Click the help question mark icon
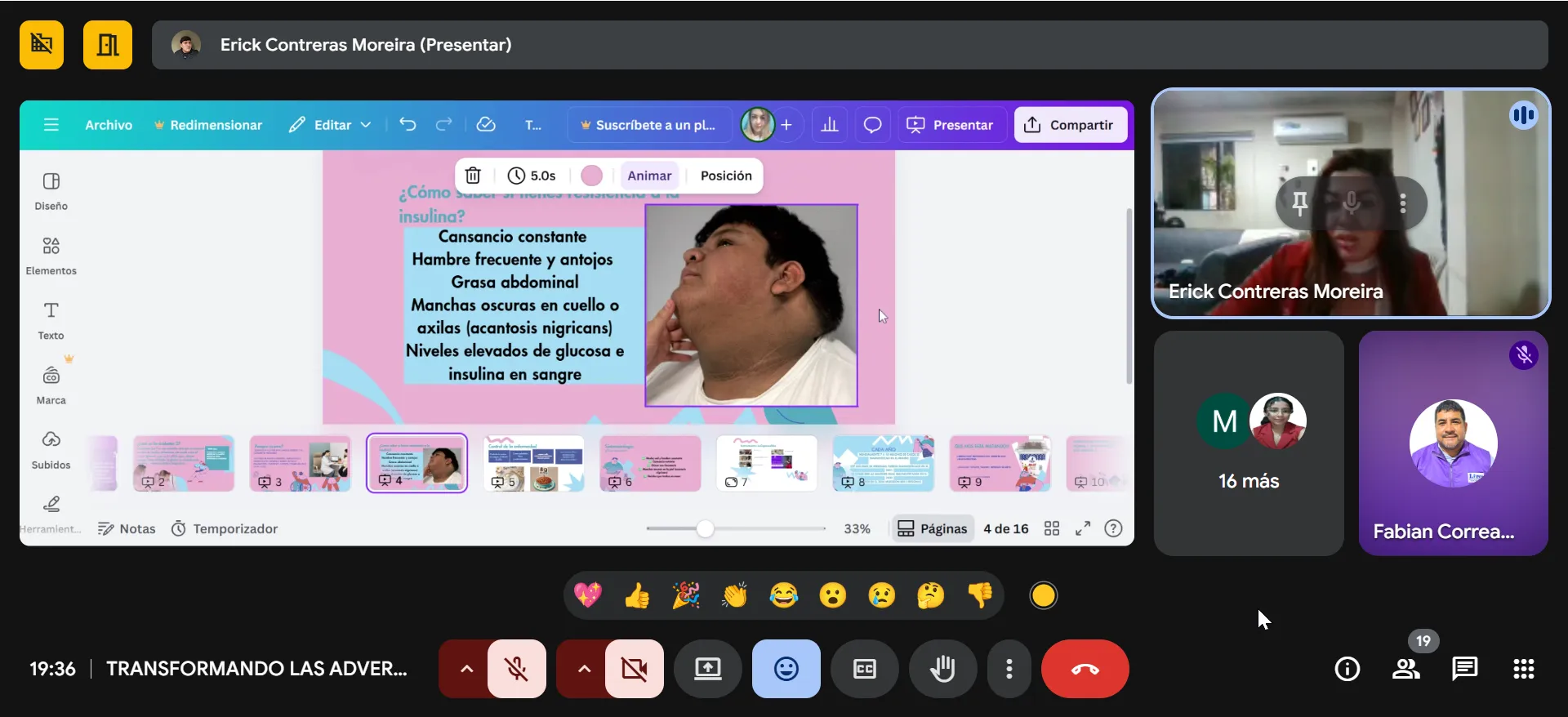This screenshot has width=1568, height=717. point(1113,528)
